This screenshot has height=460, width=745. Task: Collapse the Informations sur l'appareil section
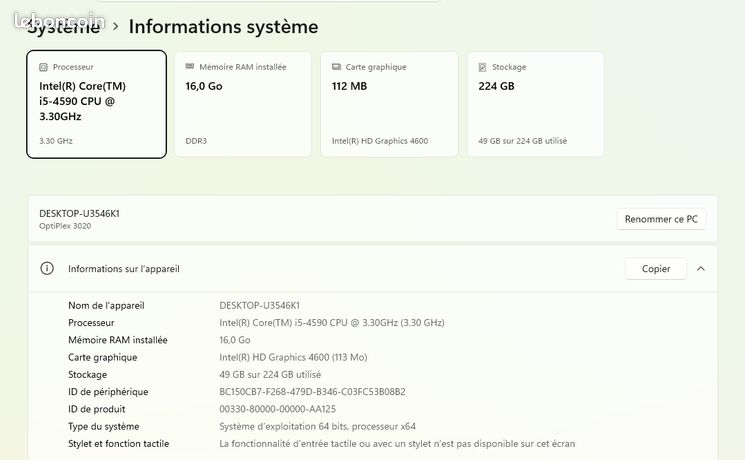click(701, 269)
